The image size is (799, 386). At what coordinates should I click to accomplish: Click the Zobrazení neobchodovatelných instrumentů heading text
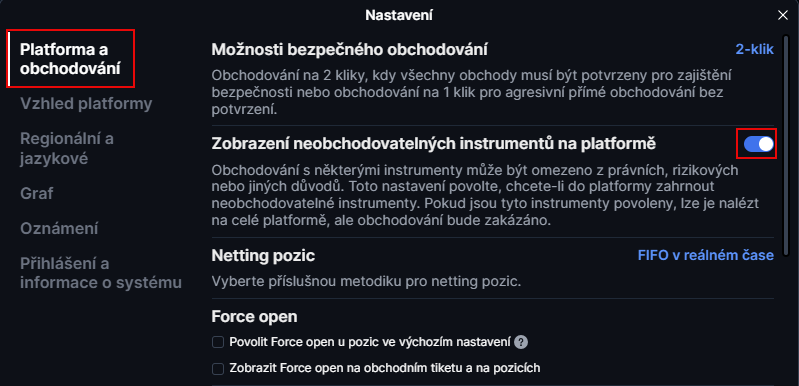[434, 144]
